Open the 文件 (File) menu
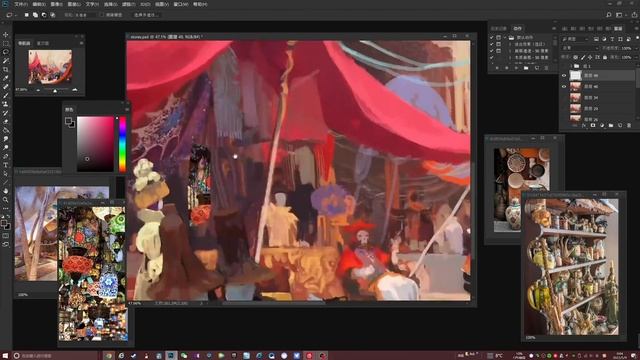 coord(21,4)
